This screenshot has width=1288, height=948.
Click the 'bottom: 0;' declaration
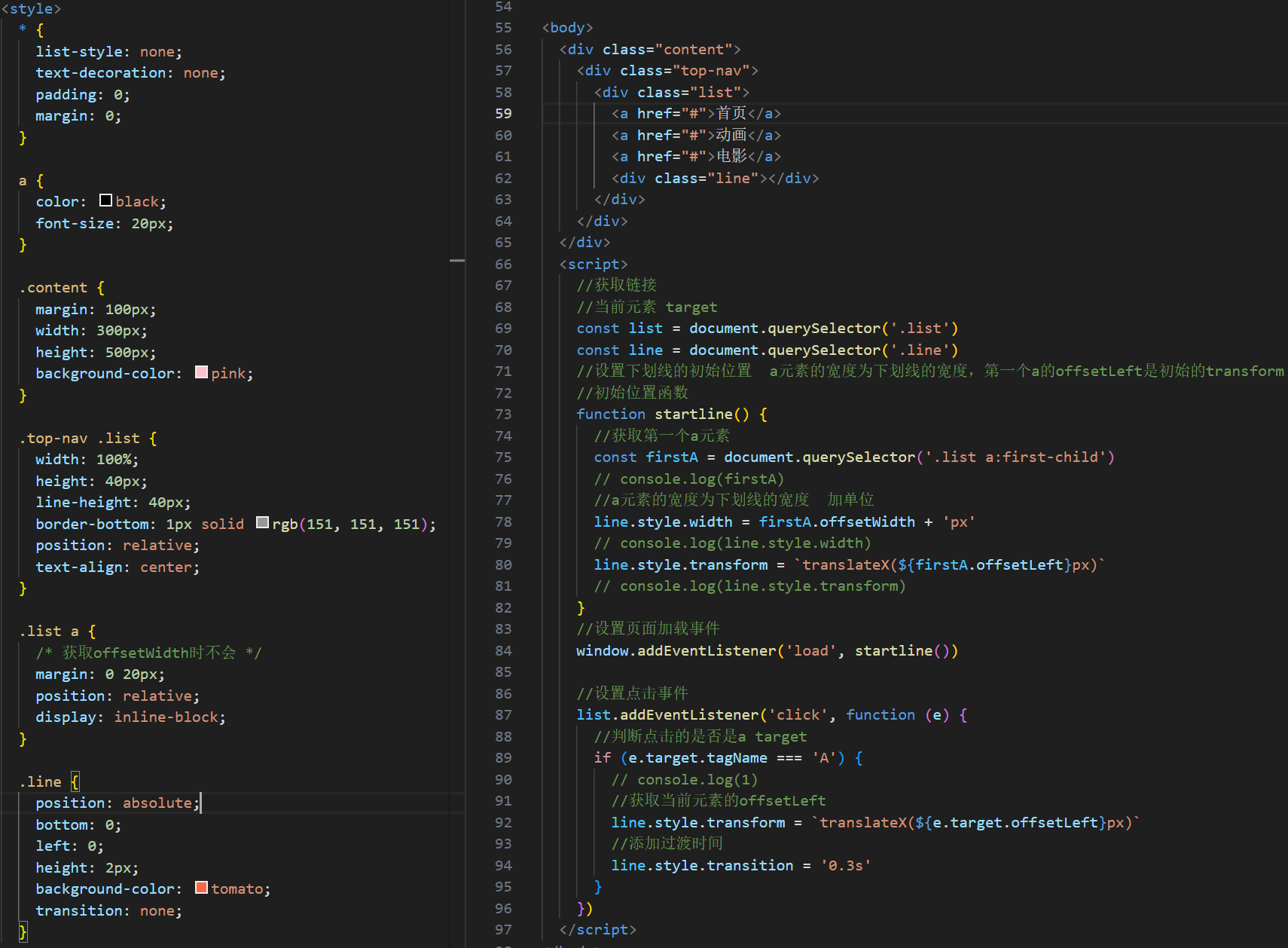(x=78, y=825)
